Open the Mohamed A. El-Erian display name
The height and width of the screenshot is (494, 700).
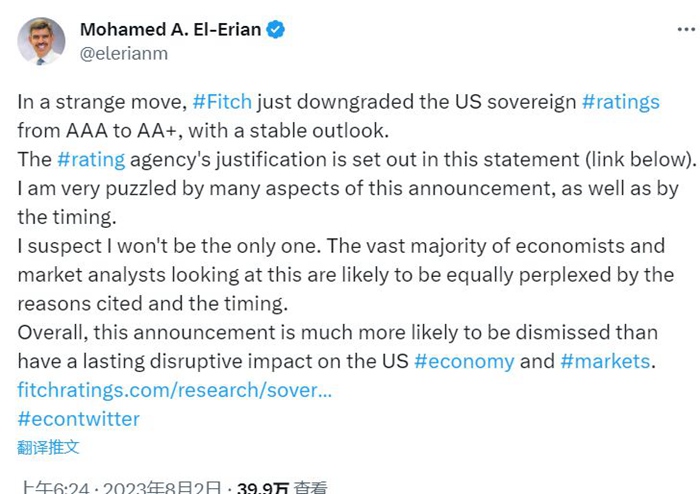coord(171,30)
